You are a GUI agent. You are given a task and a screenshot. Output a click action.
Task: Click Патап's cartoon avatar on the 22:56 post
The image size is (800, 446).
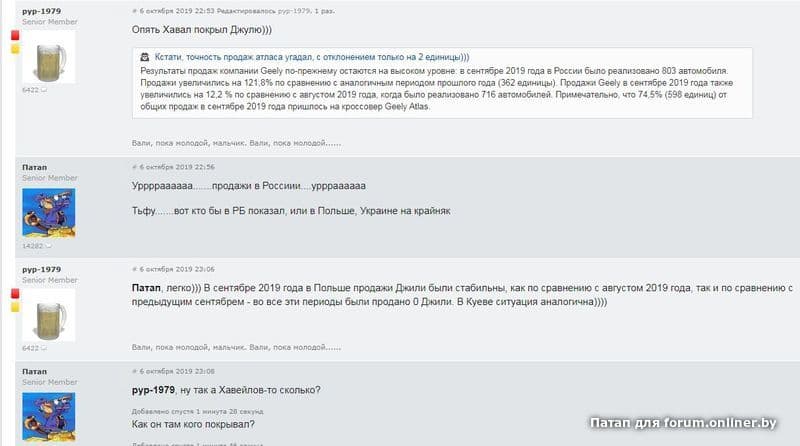click(x=49, y=212)
